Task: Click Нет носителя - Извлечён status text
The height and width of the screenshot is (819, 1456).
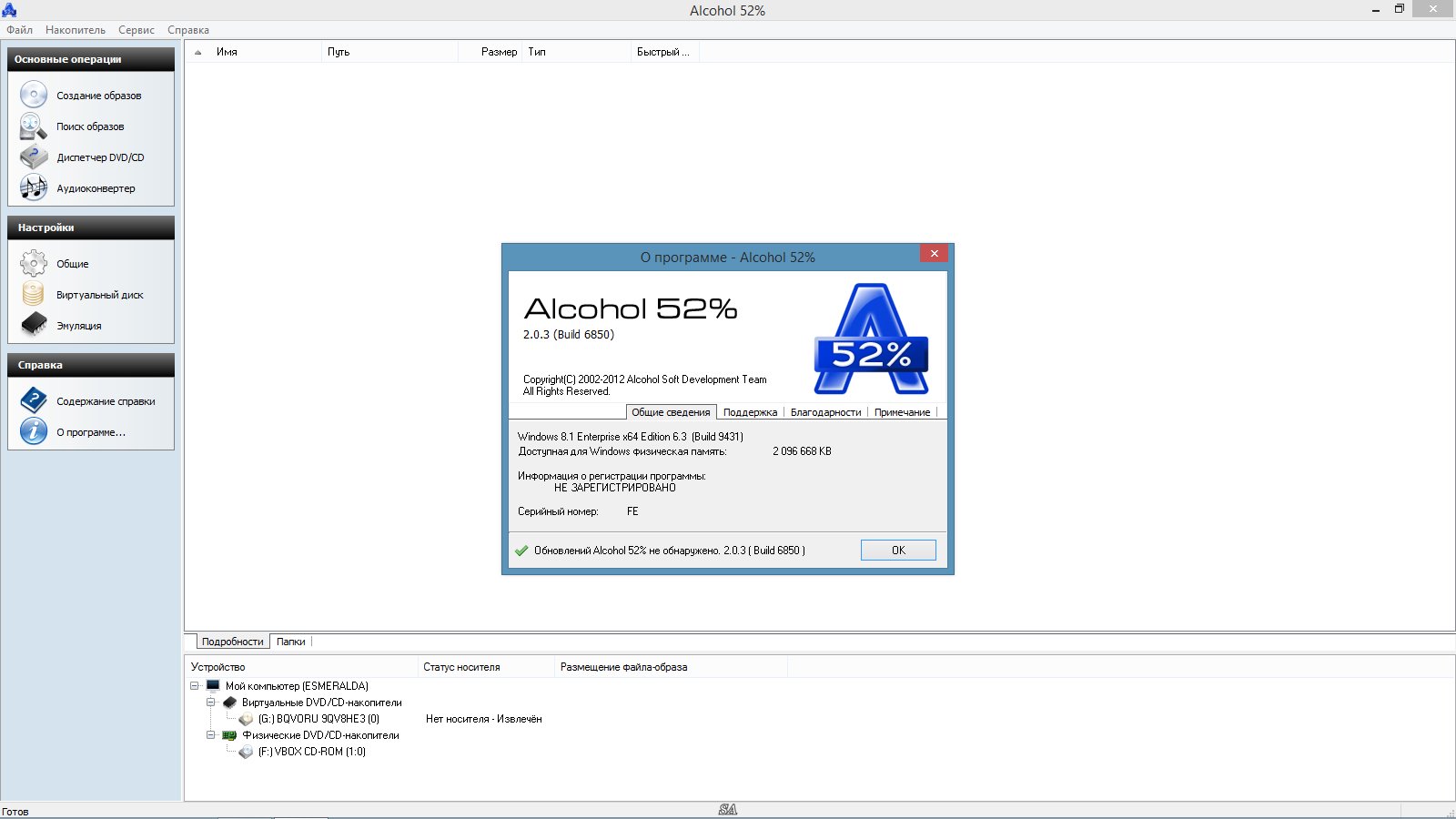Action: point(483,719)
